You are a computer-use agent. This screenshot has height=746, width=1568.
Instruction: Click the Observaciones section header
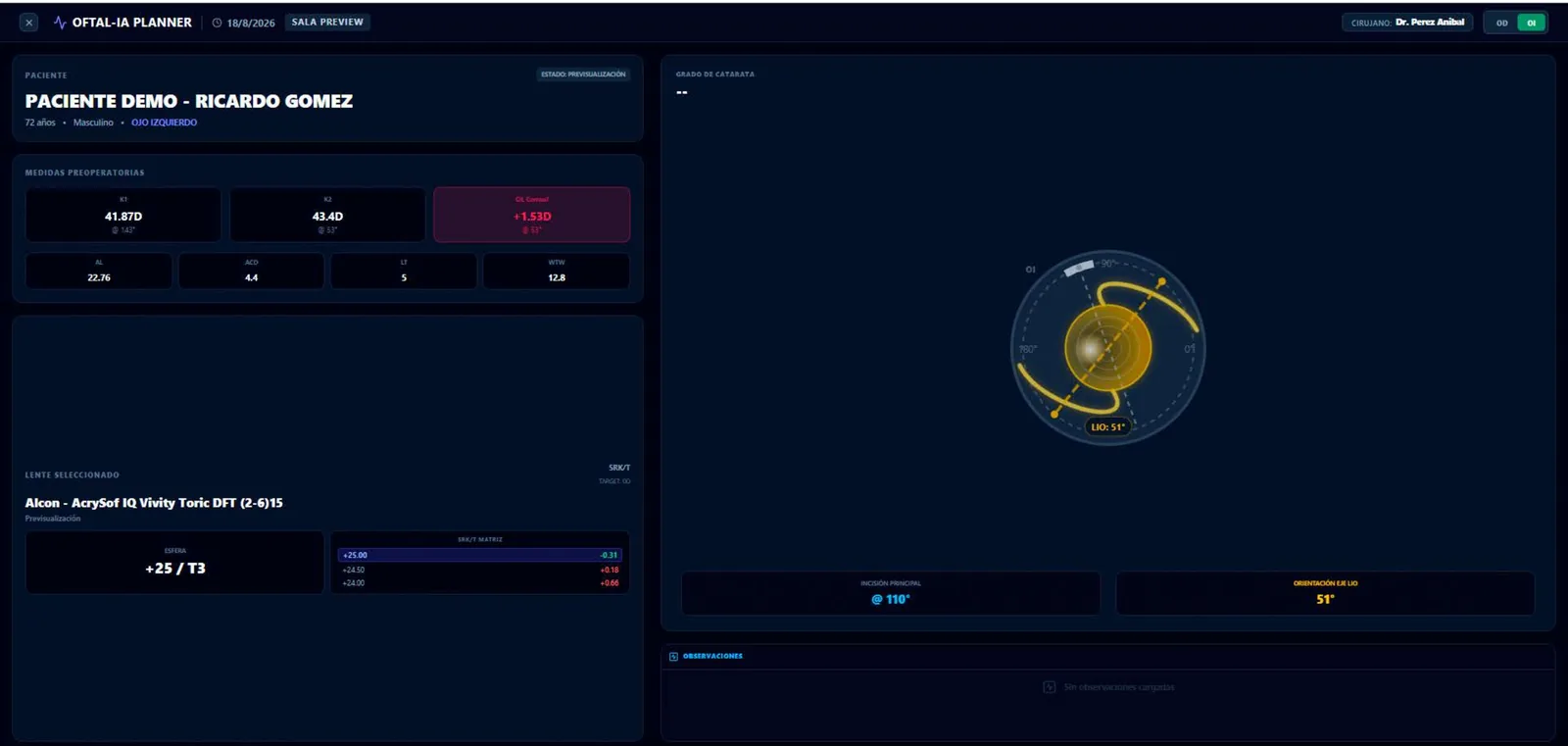coord(712,656)
